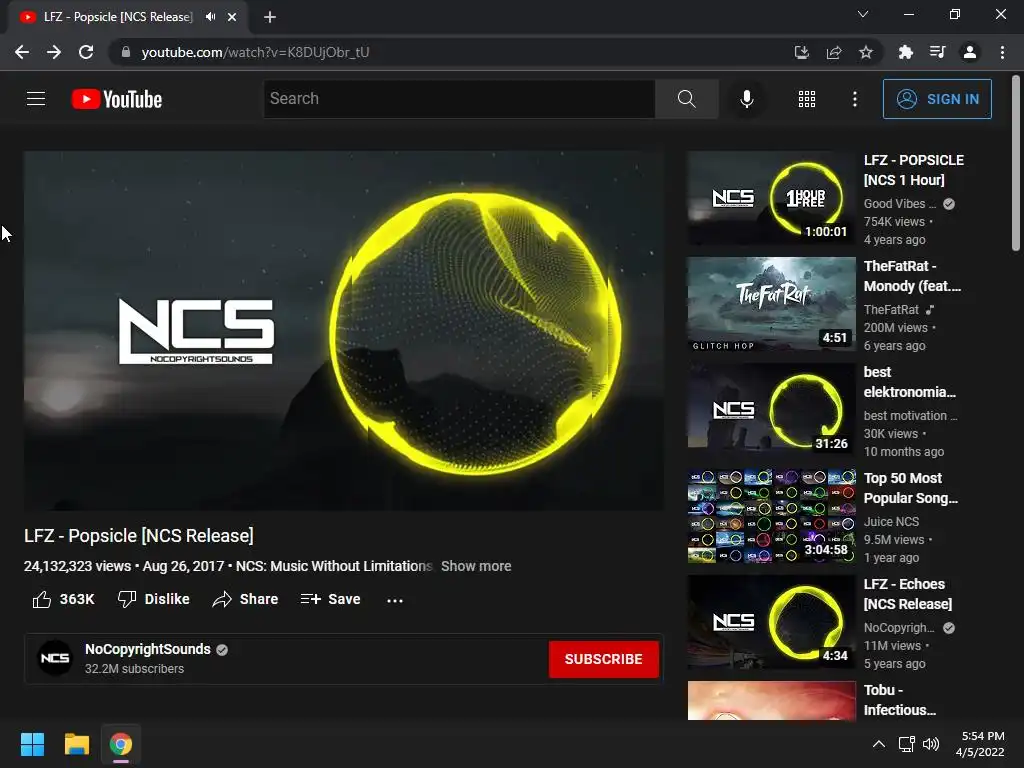Go forward in browser history
Image resolution: width=1024 pixels, height=768 pixels.
(x=54, y=52)
